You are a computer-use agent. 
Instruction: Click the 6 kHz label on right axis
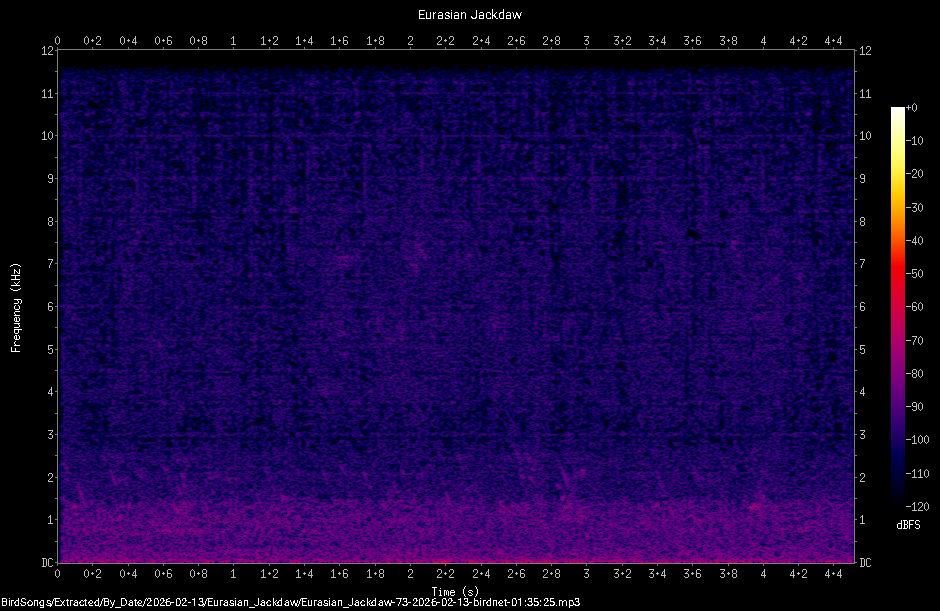(861, 307)
